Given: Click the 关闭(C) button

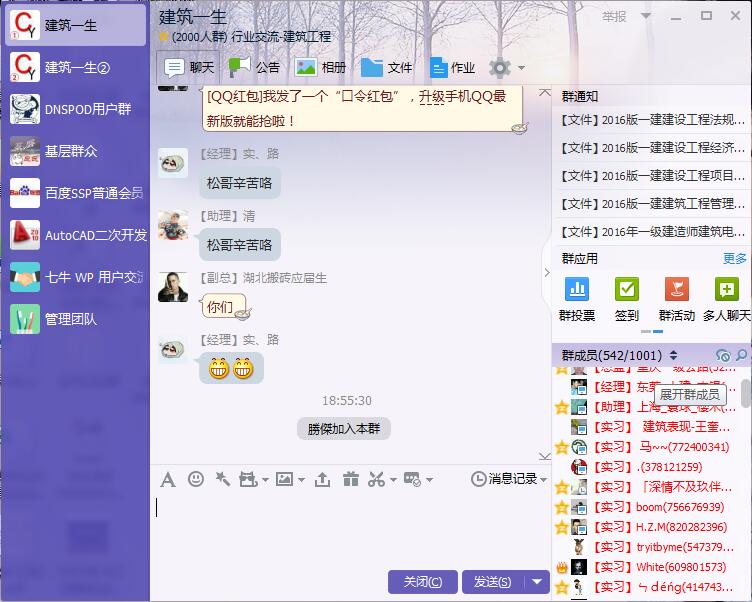Looking at the screenshot, I should [423, 582].
